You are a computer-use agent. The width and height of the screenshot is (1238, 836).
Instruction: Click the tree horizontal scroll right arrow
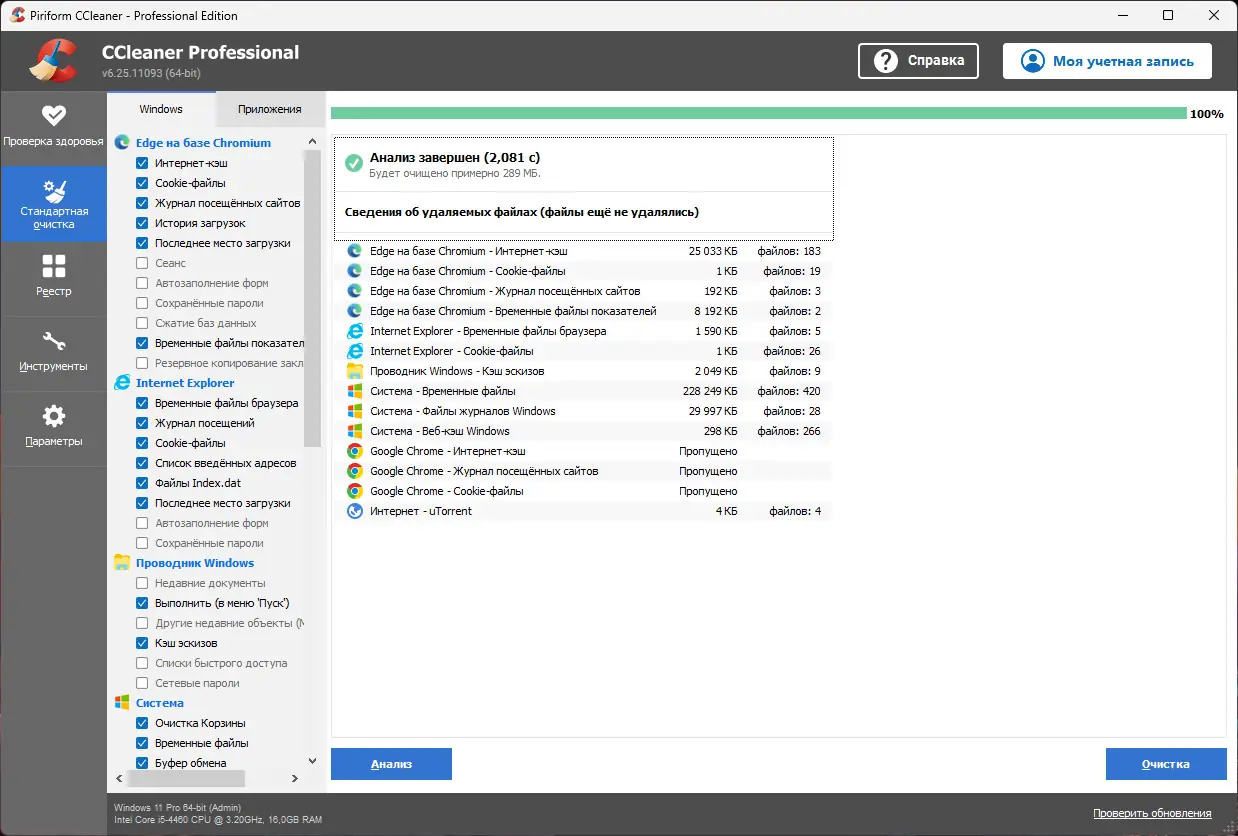pyautogui.click(x=294, y=778)
